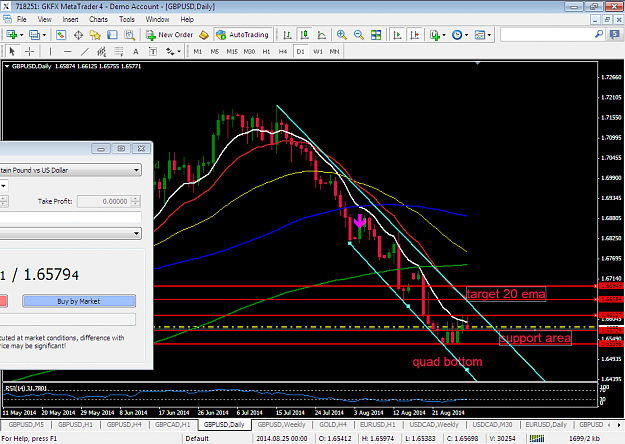Toggle chart auto scroll

(397, 35)
